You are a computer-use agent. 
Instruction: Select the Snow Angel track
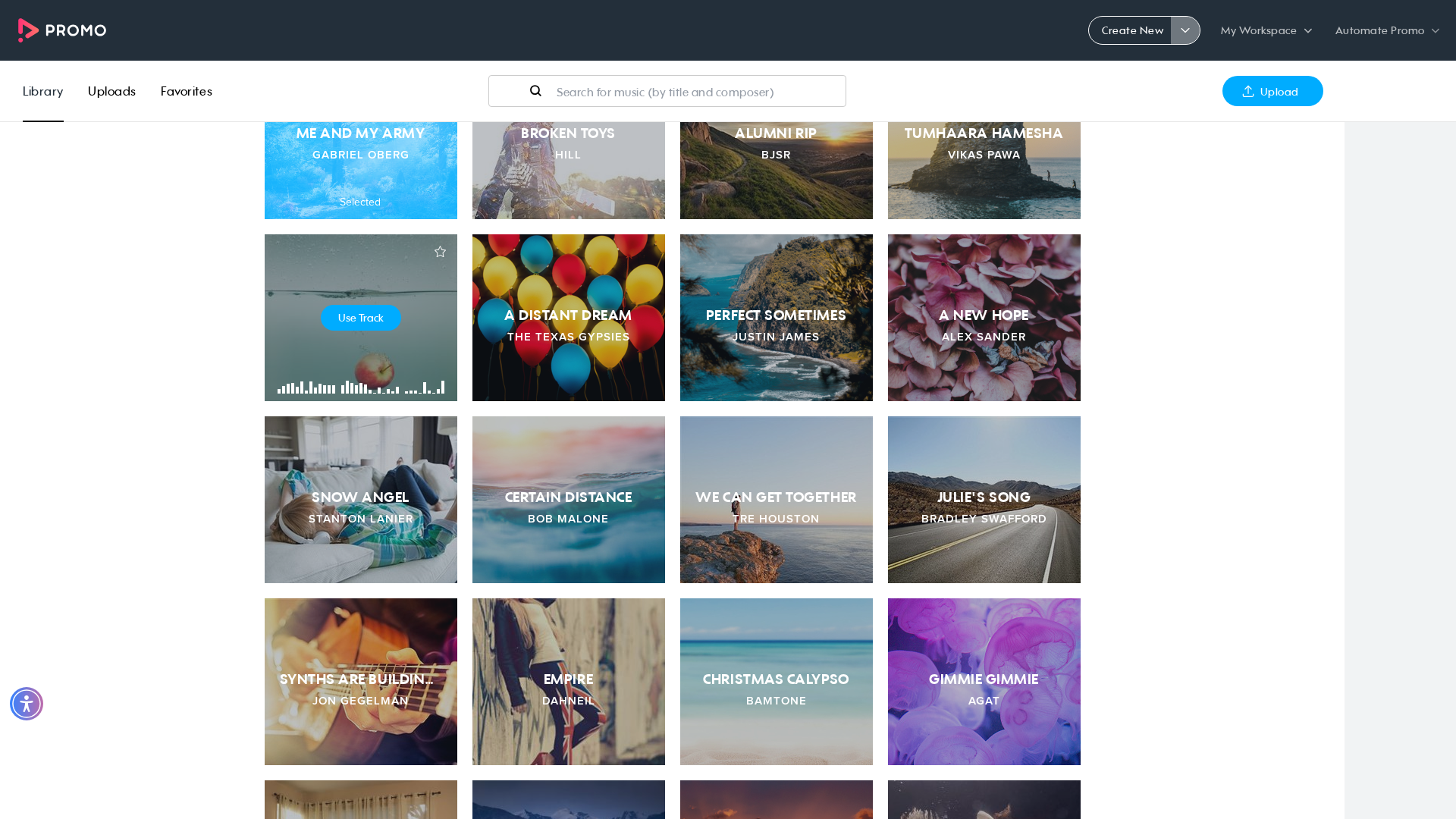(x=361, y=500)
